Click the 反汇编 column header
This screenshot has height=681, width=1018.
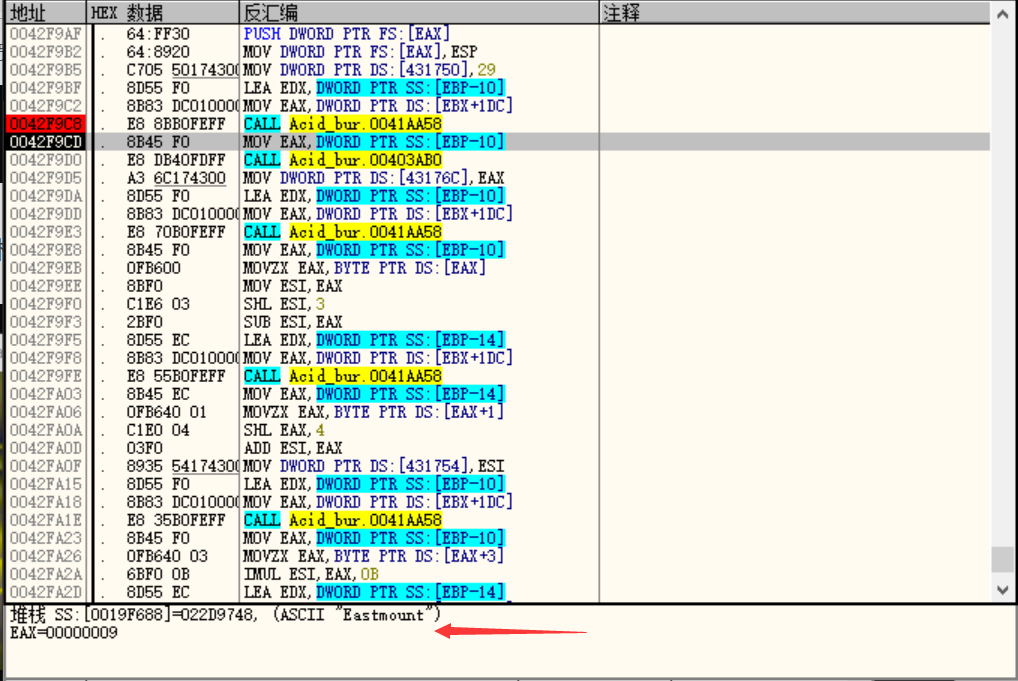(x=419, y=12)
